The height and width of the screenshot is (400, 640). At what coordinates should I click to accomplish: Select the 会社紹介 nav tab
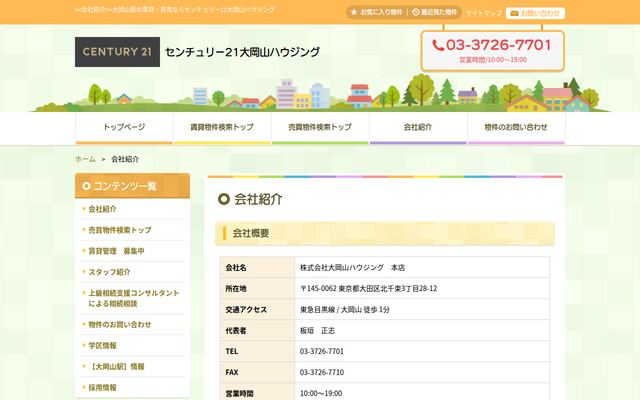(418, 128)
